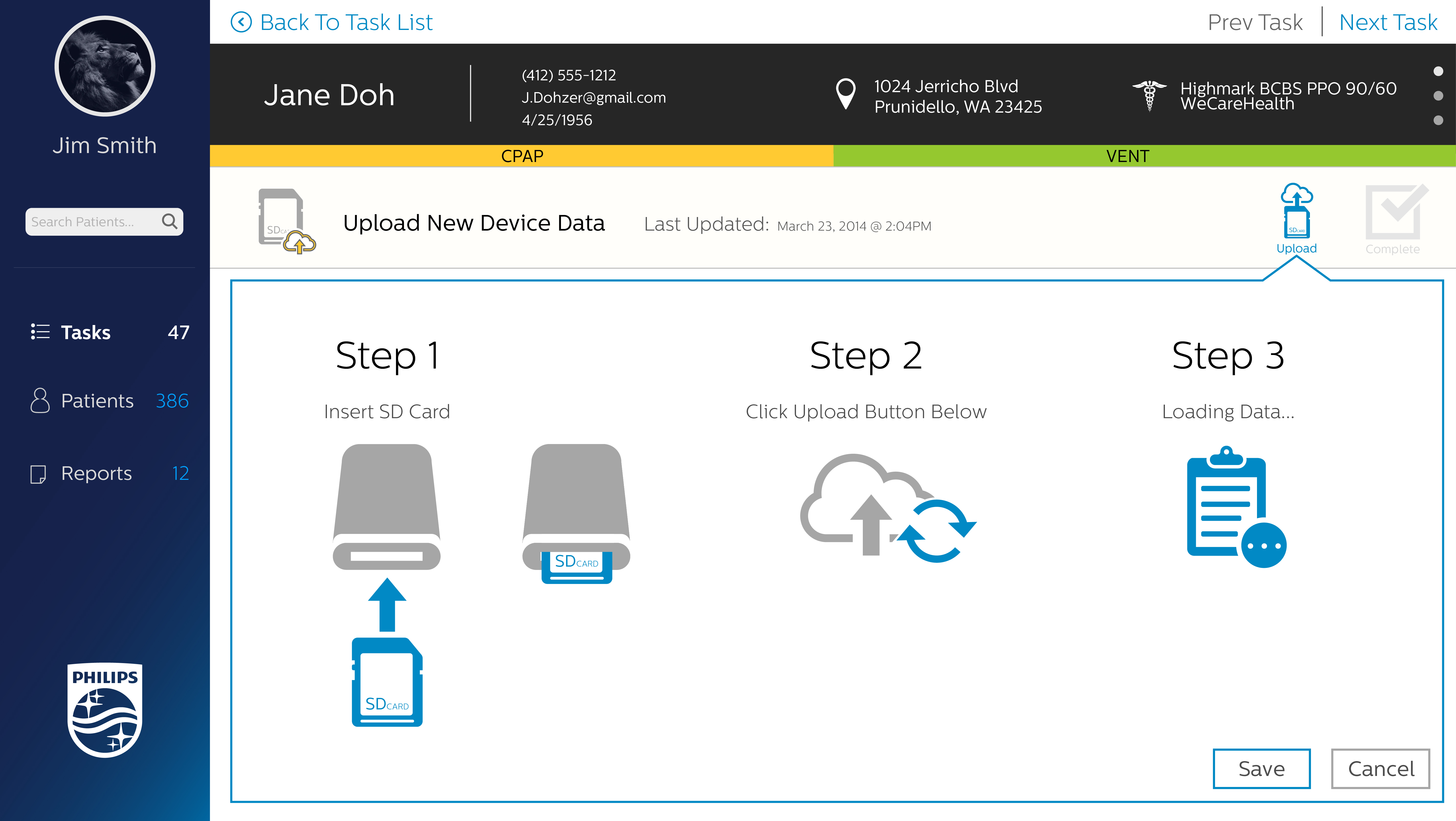Open Patients list in sidebar

(x=97, y=401)
